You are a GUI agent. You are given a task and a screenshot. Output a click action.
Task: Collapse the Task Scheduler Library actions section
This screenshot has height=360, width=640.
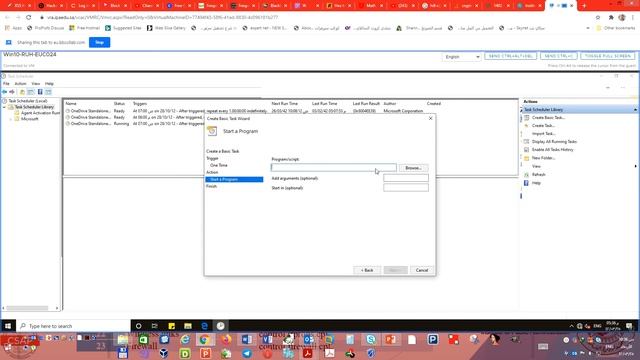pyautogui.click(x=636, y=110)
